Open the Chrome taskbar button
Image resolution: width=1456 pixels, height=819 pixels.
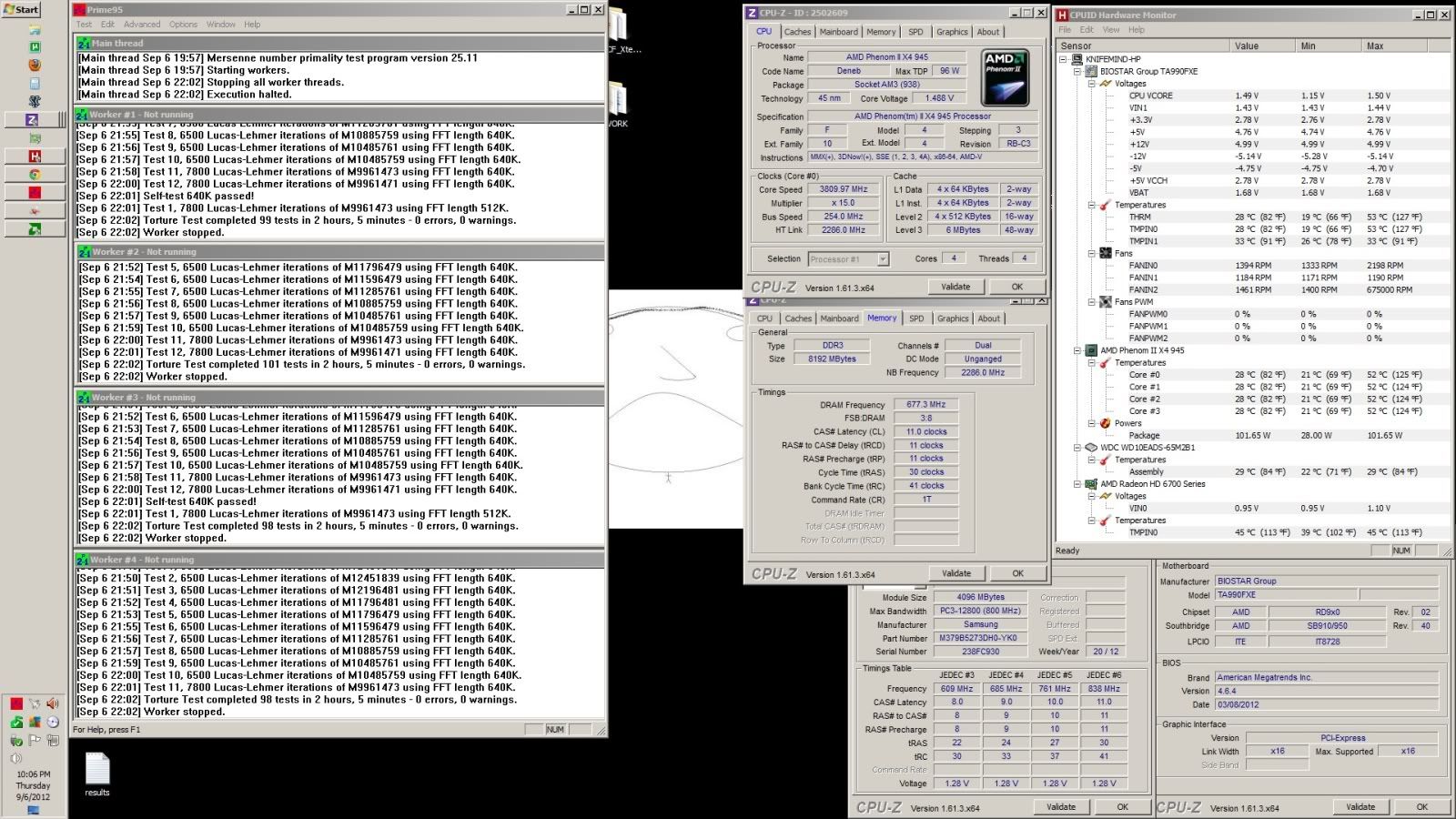click(35, 174)
